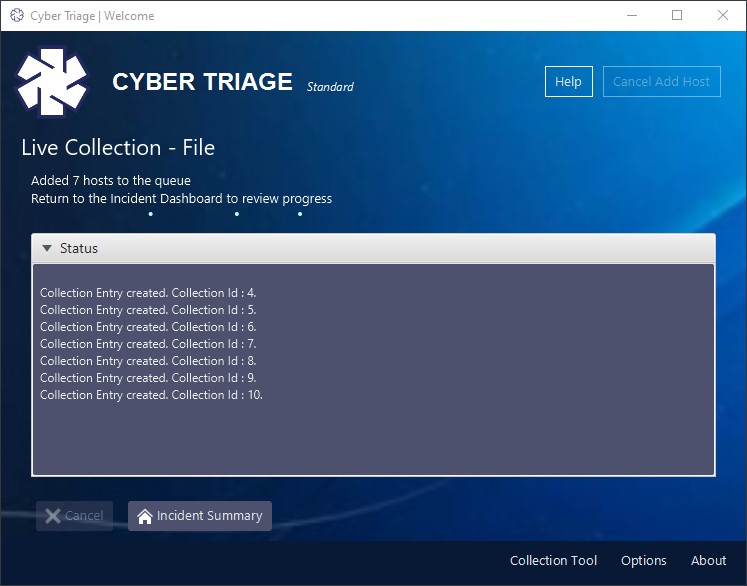This screenshot has height=586, width=747.
Task: Click 'Added 7 hosts to the queue' text
Action: pyautogui.click(x=111, y=181)
